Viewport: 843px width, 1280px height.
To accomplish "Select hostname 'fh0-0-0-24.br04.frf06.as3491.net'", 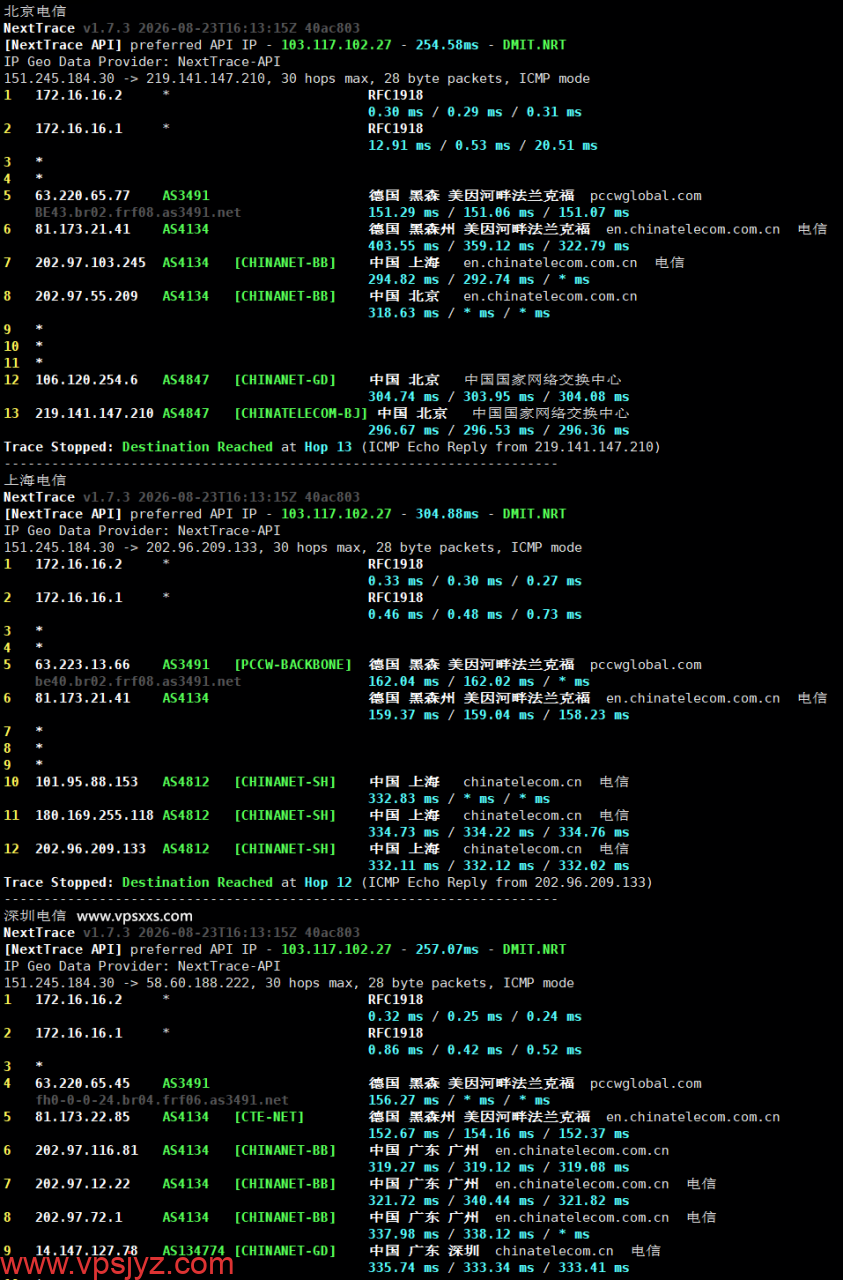I will (162, 1100).
